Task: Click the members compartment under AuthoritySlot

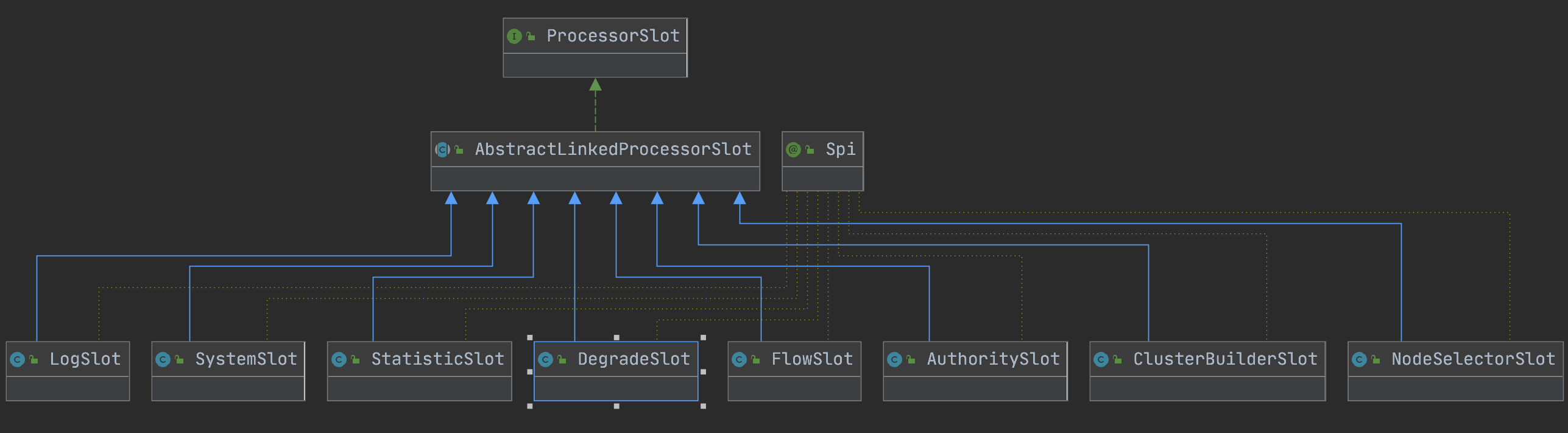Action: coord(975,388)
